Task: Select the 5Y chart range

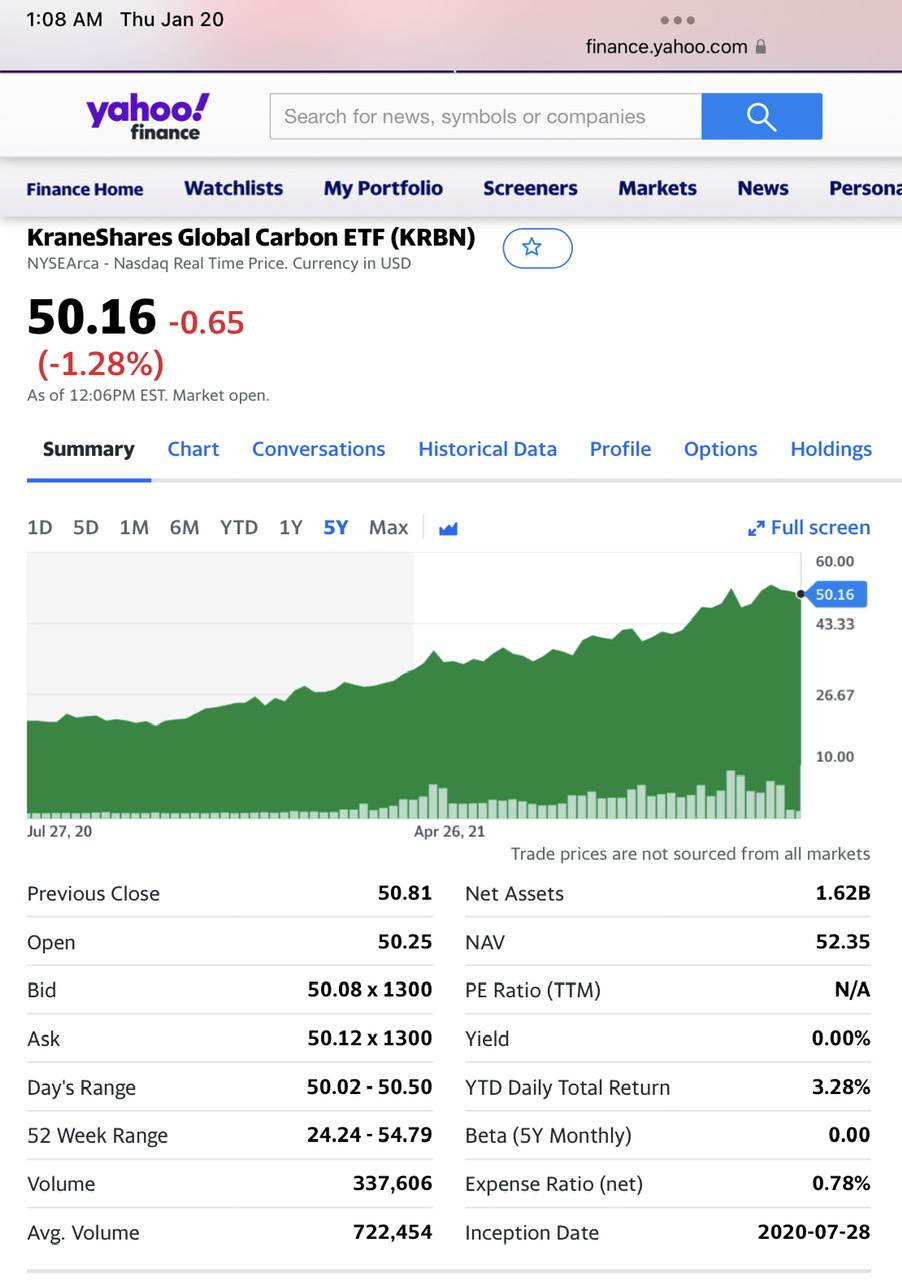Action: coord(336,528)
